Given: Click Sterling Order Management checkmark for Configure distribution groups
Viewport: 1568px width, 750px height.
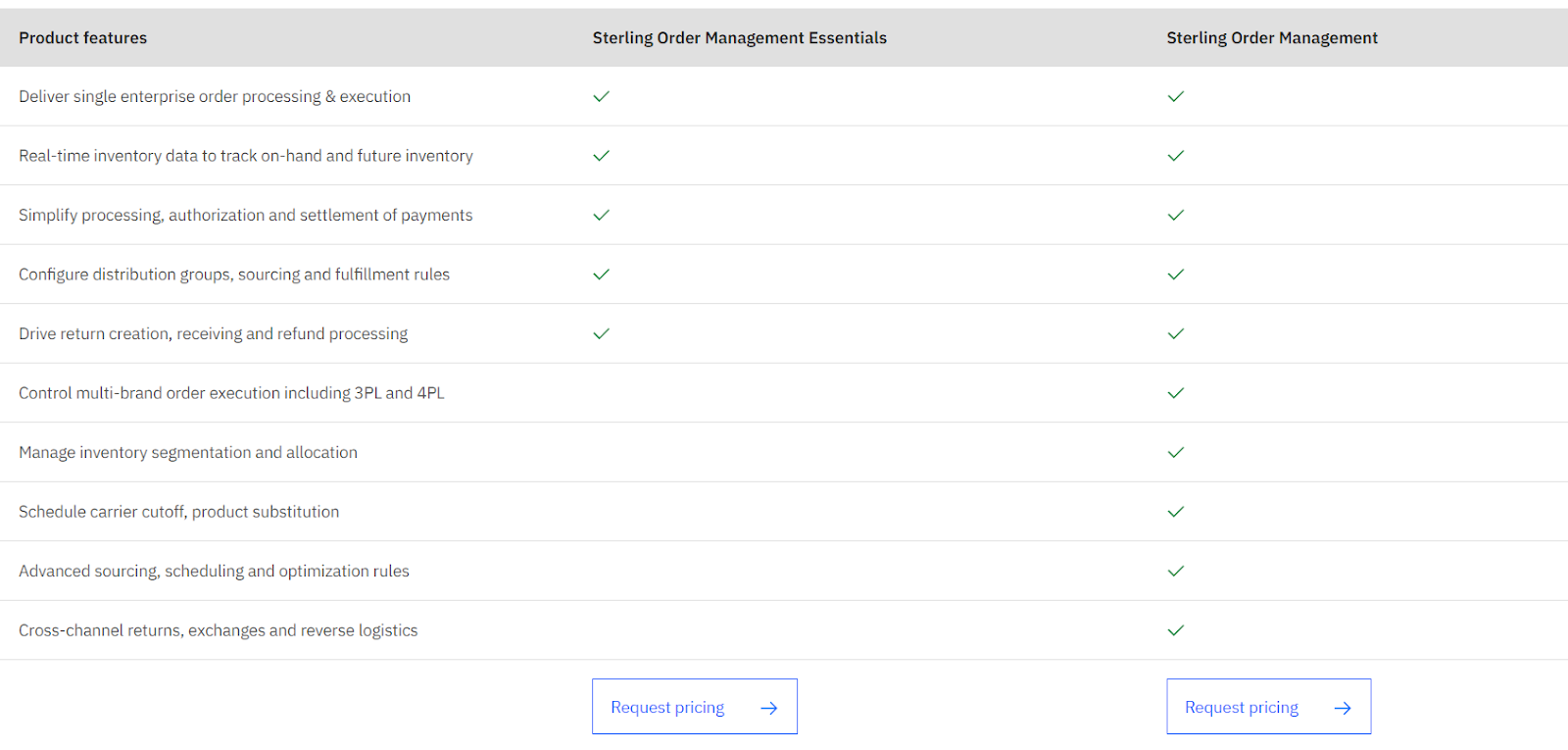Looking at the screenshot, I should 1176,275.
